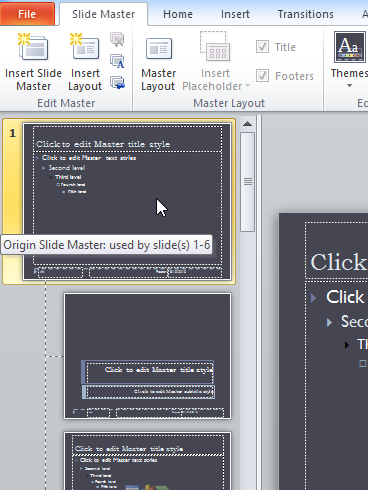Open the Insert ribbon tab
368x490 pixels.
pos(235,14)
